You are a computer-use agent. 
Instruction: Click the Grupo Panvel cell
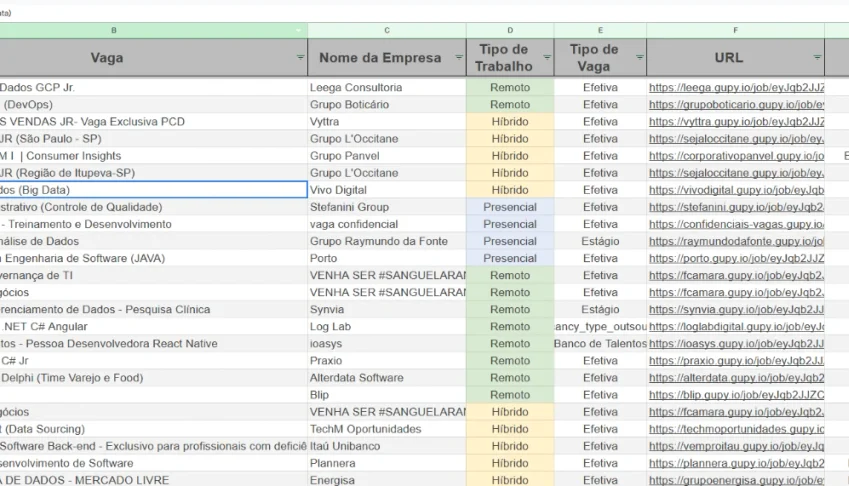tap(387, 156)
